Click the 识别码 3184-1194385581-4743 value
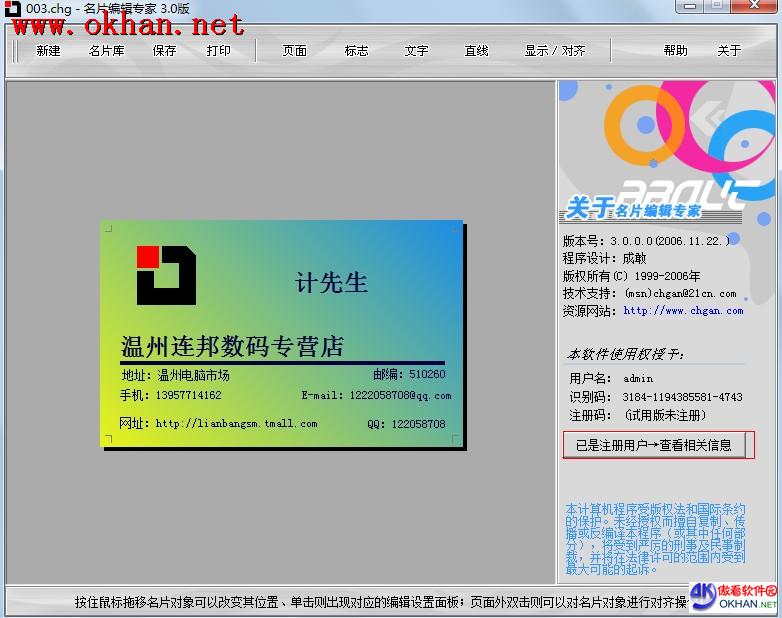The height and width of the screenshot is (618, 782). (x=682, y=397)
